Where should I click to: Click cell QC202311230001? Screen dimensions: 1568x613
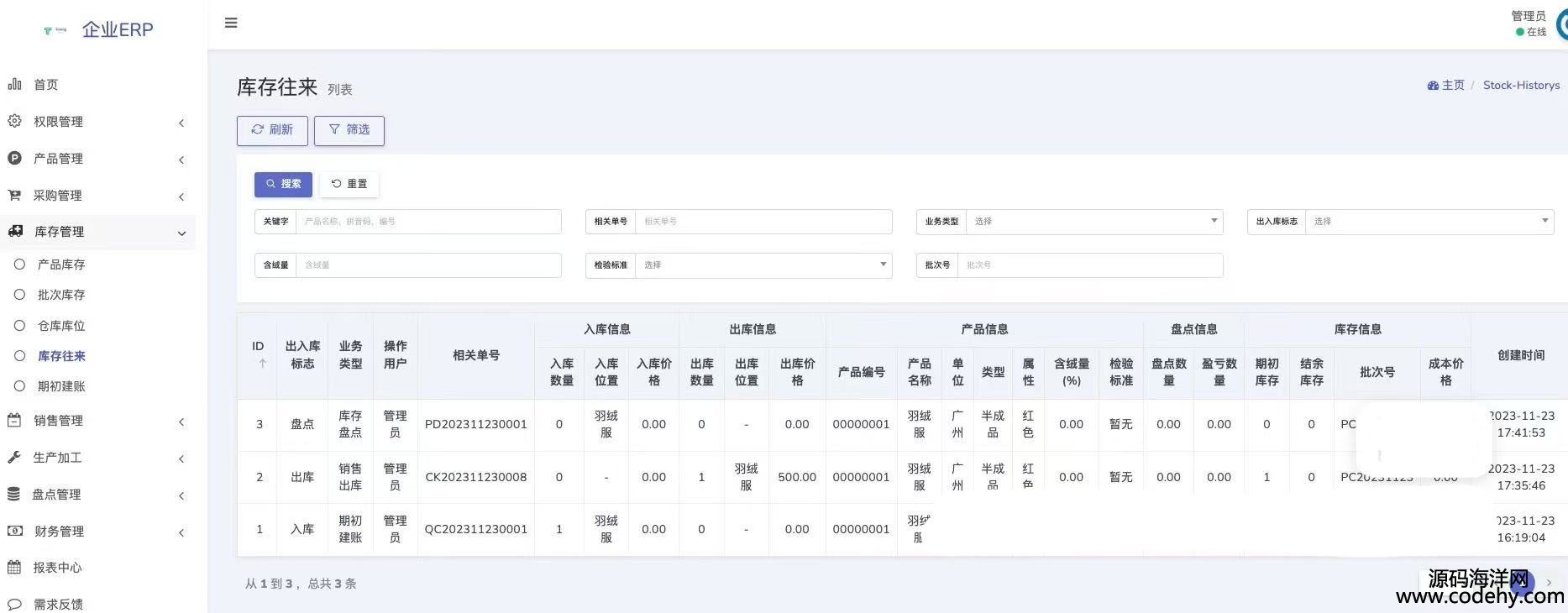pos(476,530)
